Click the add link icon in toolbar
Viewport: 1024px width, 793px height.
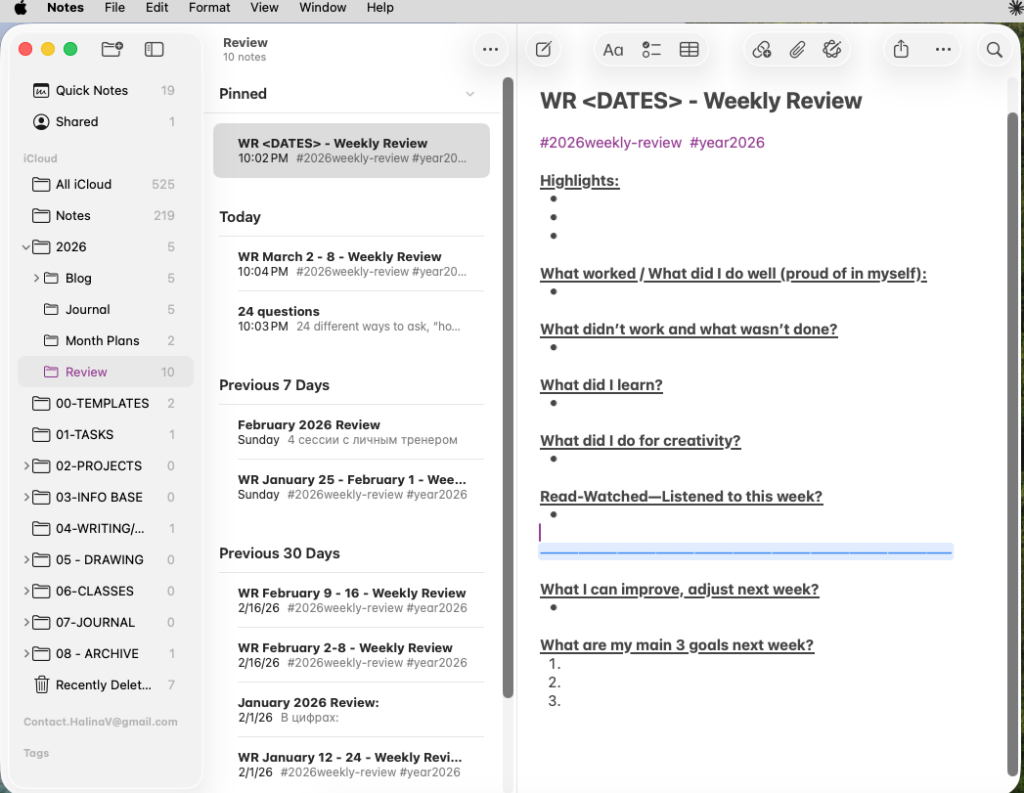point(762,49)
